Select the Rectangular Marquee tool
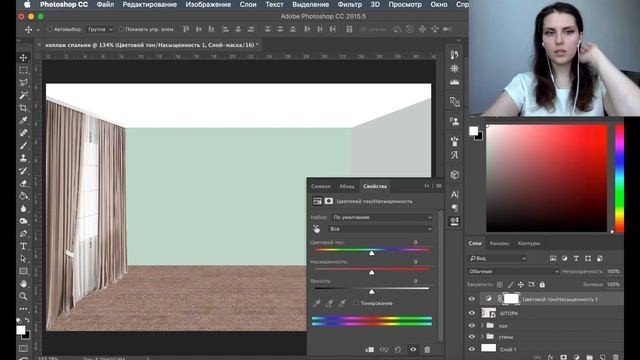The width and height of the screenshot is (640, 360). point(23,70)
